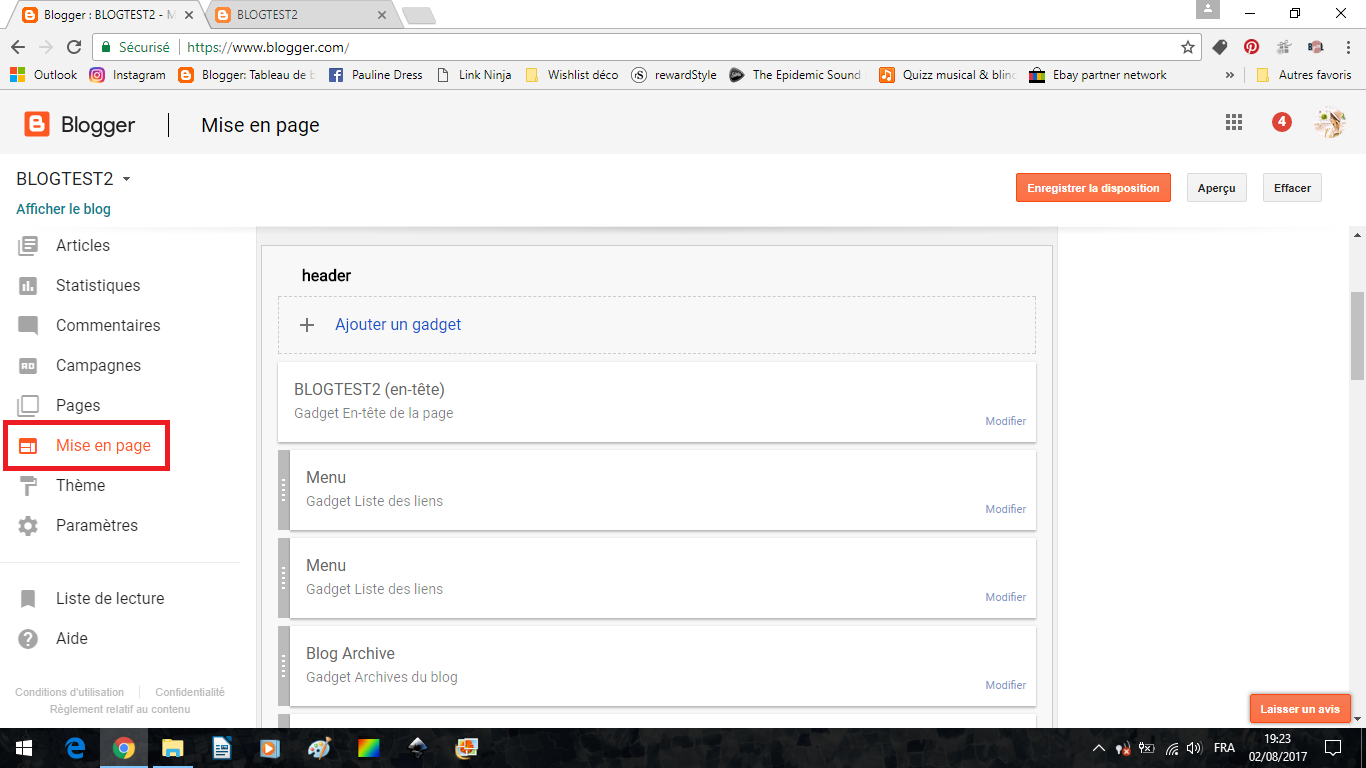The width and height of the screenshot is (1366, 768).
Task: Select the Thème paint roller icon
Action: click(x=28, y=486)
